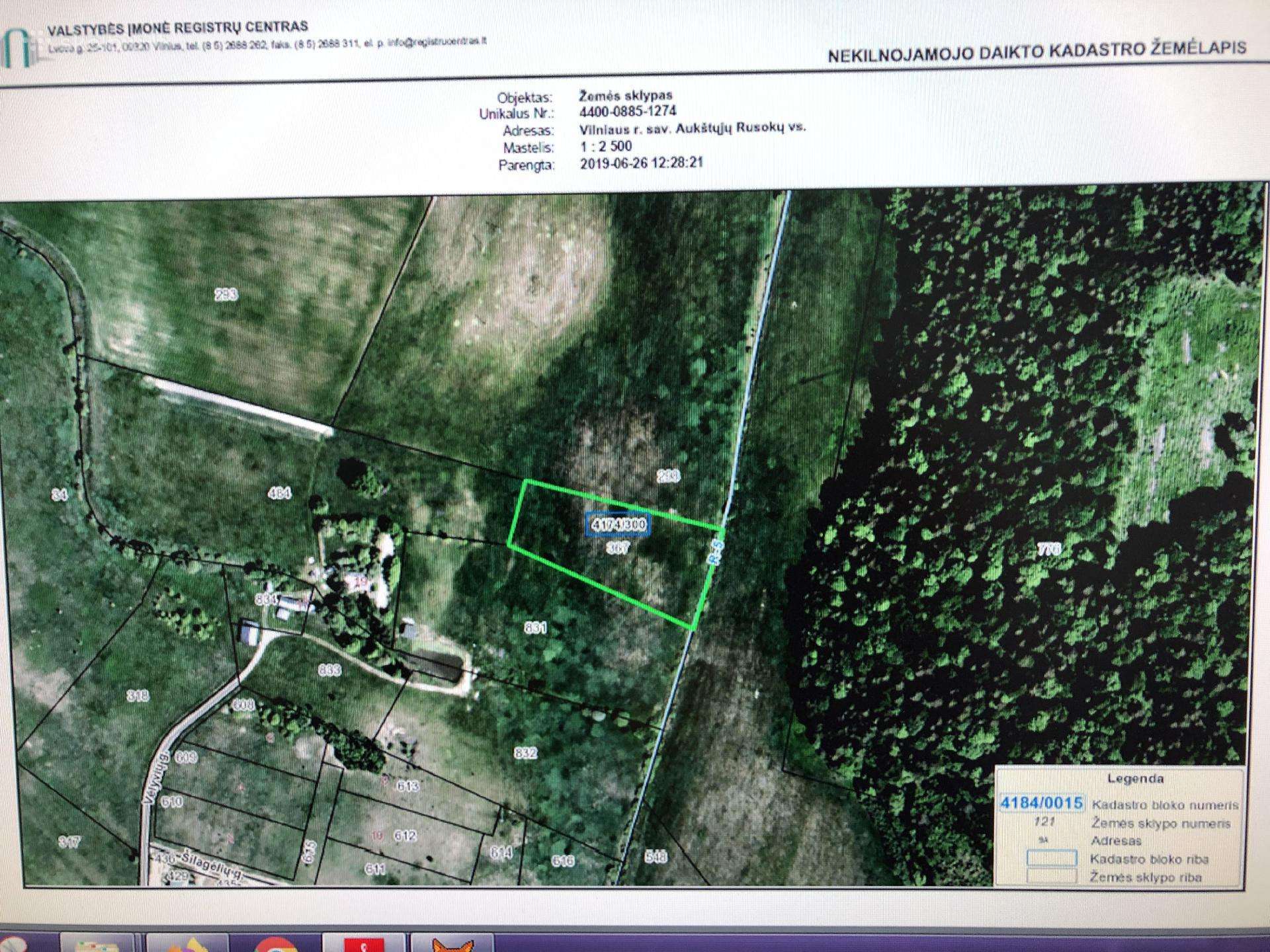Select the cadastral block label 4174/300
The image size is (1270, 952).
[618, 524]
